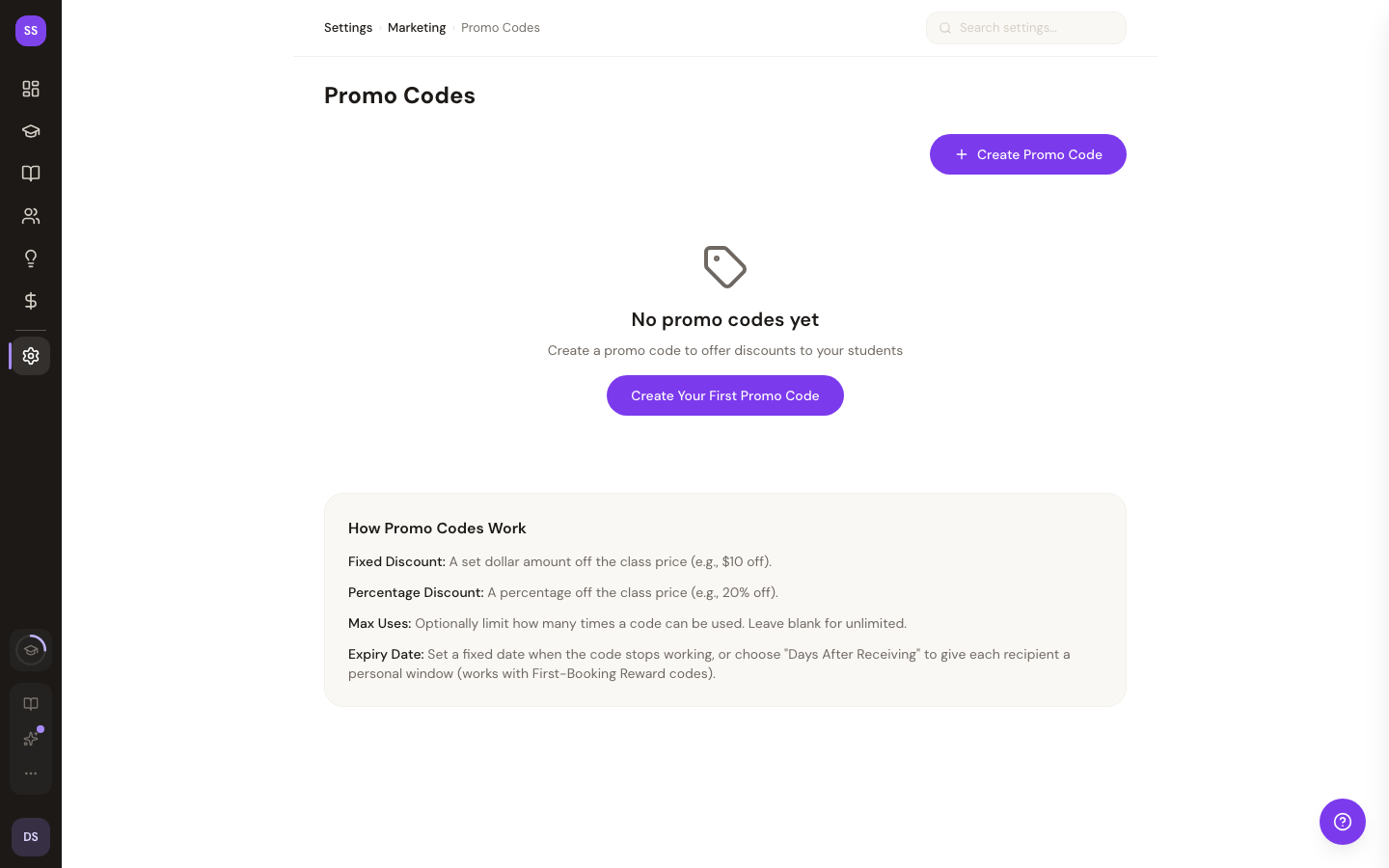Open the small book icon near sidebar bottom
The width and height of the screenshot is (1389, 868).
click(x=31, y=704)
